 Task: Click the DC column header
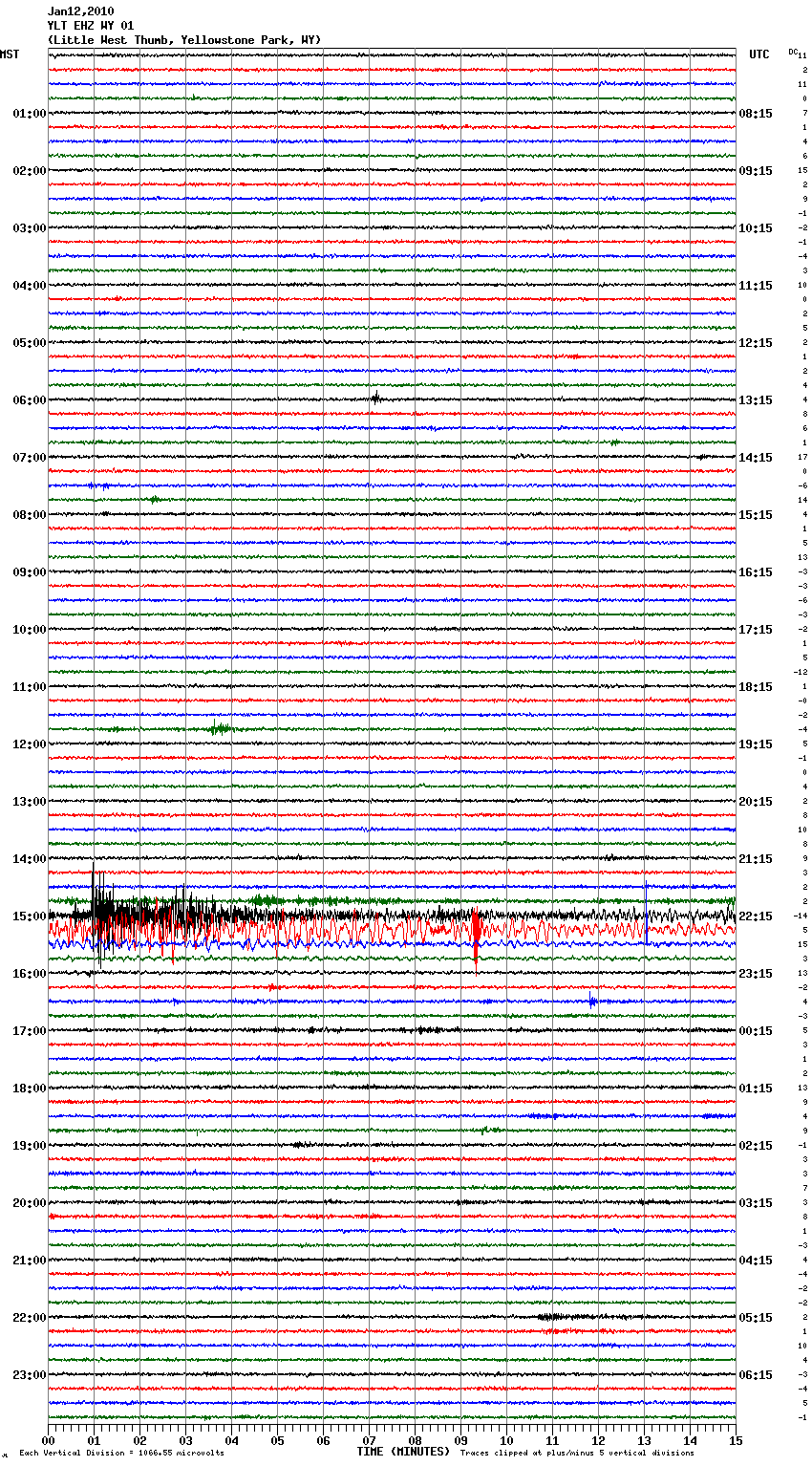(x=793, y=52)
